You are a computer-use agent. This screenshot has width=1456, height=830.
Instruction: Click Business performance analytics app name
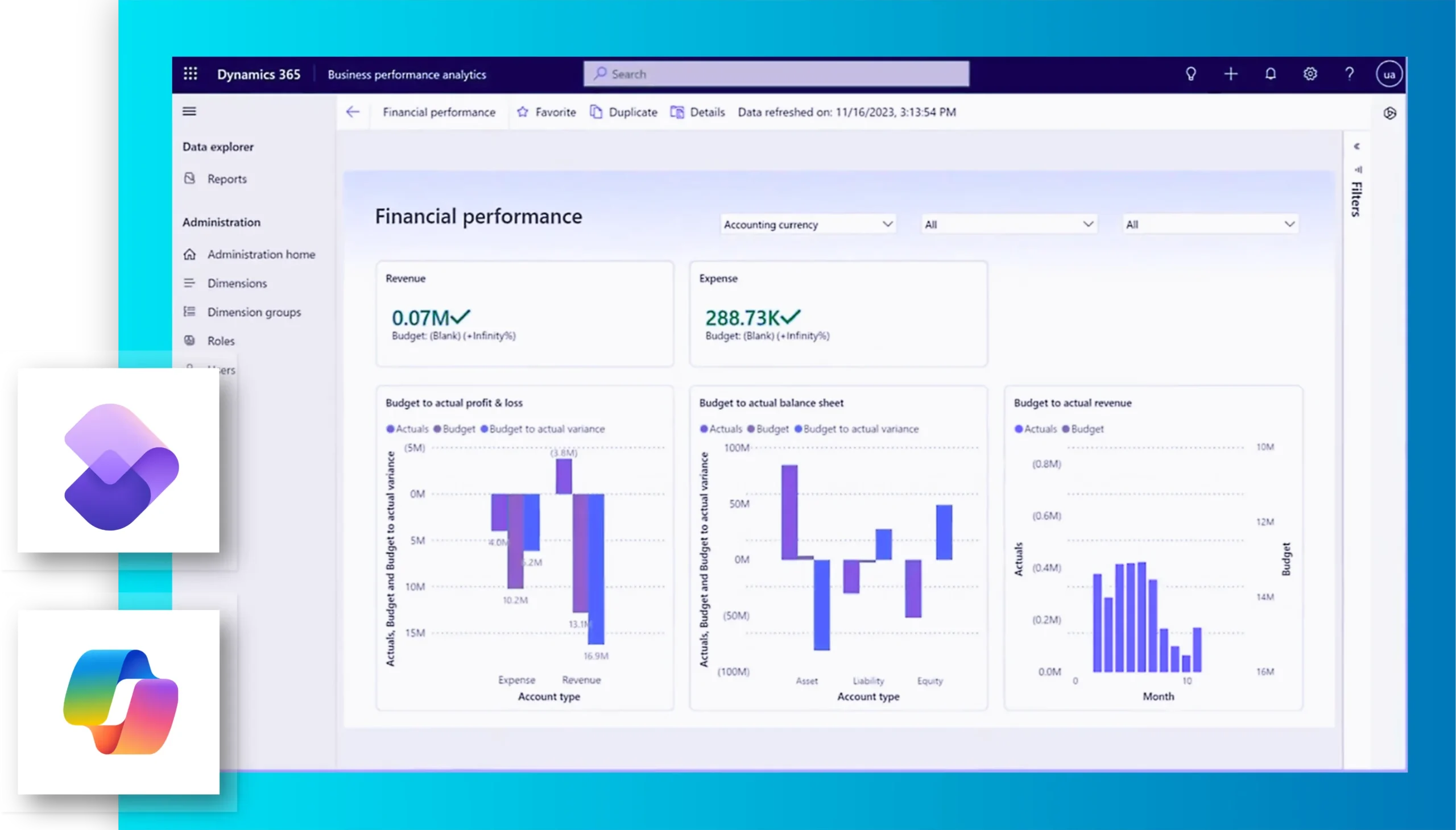pos(407,74)
